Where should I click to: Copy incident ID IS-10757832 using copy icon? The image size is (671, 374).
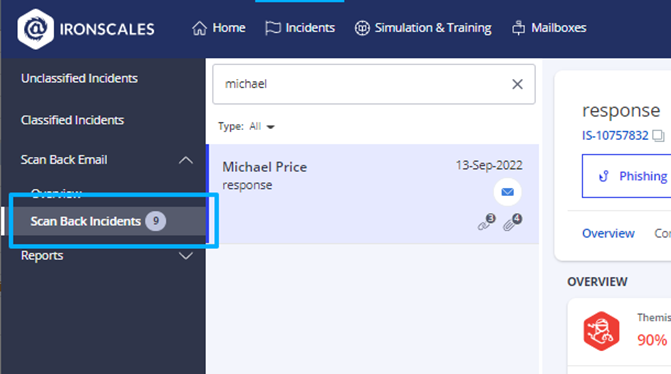pos(658,136)
